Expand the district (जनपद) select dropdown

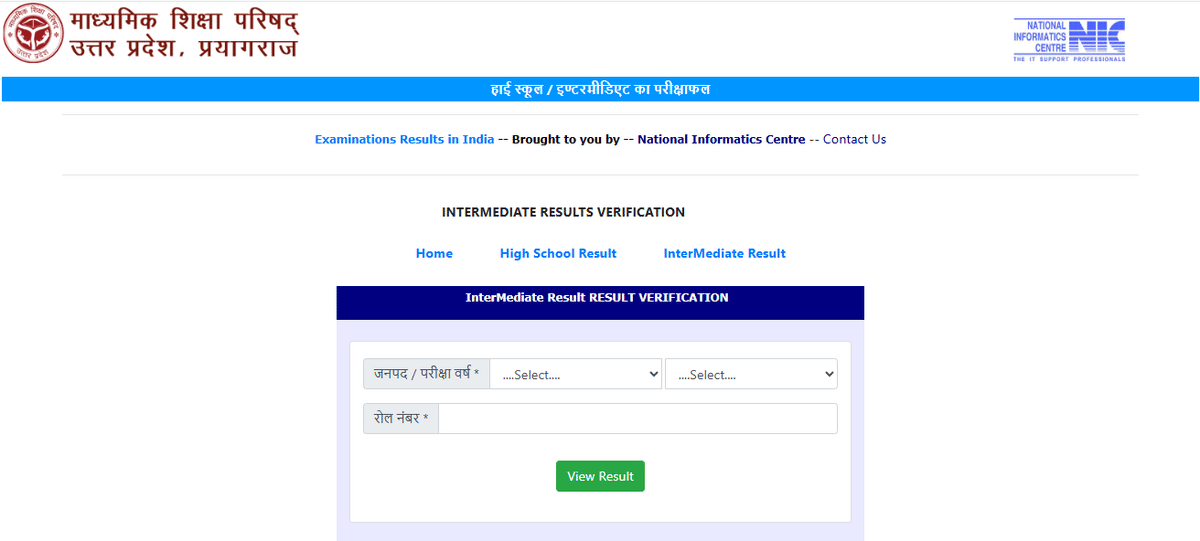click(x=576, y=374)
